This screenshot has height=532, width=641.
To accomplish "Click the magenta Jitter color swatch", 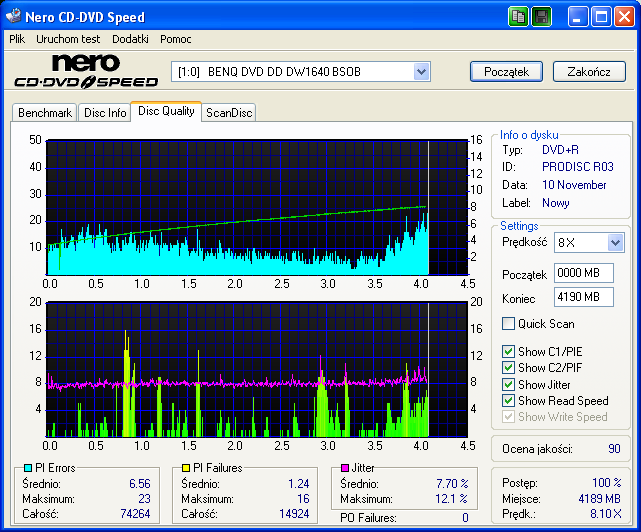I will pyautogui.click(x=345, y=467).
